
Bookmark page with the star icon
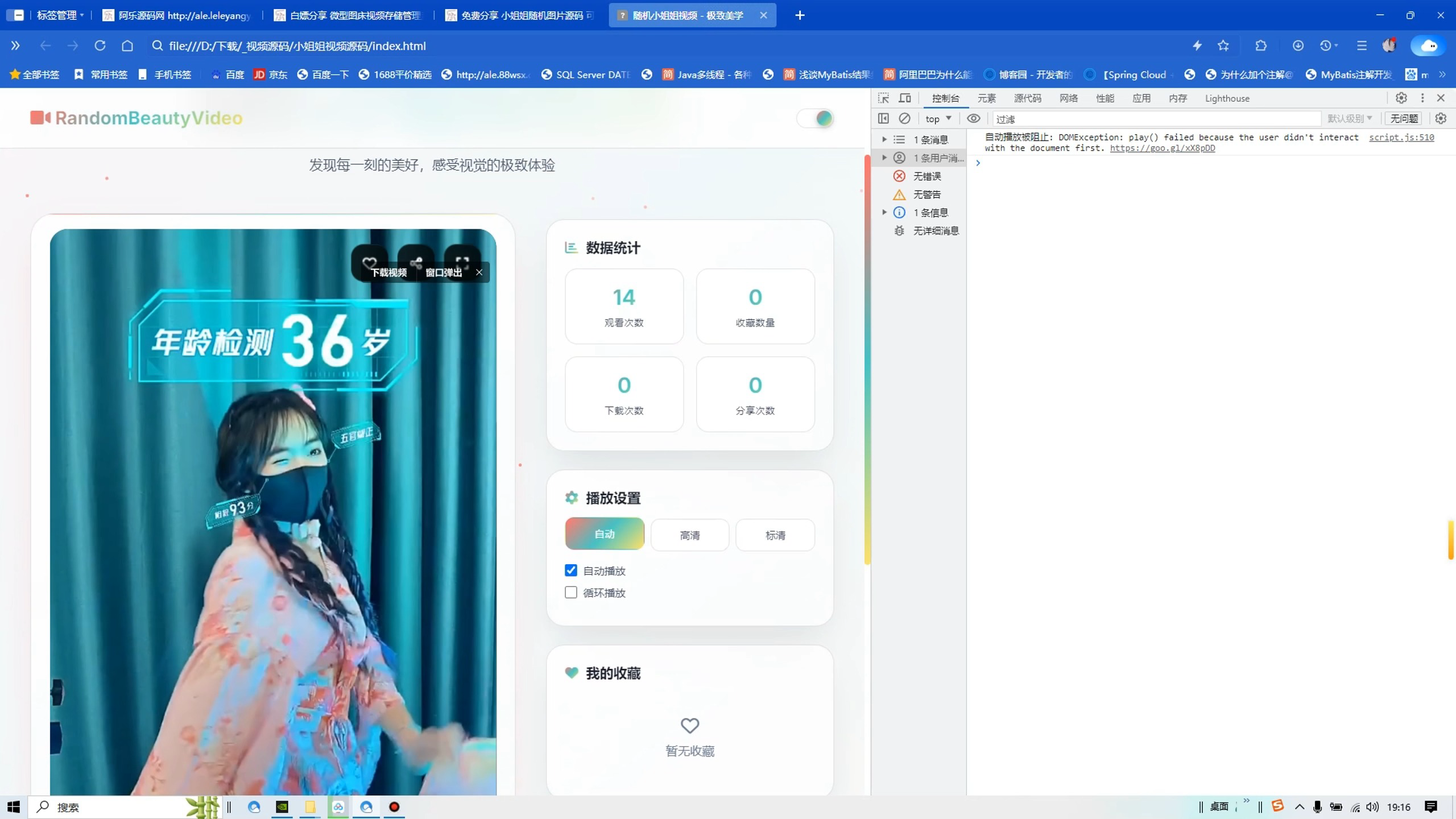coord(1223,46)
